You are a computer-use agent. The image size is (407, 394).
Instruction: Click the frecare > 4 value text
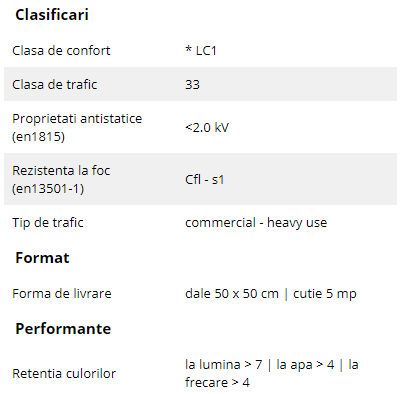tap(217, 383)
